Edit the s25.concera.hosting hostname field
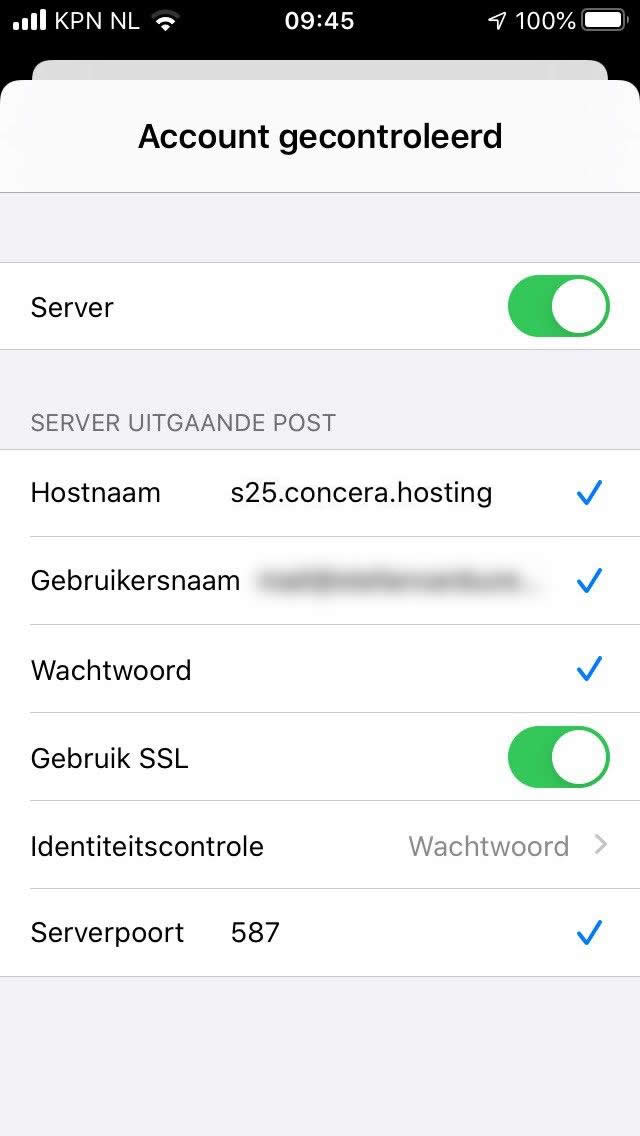The width and height of the screenshot is (640, 1136). [361, 493]
